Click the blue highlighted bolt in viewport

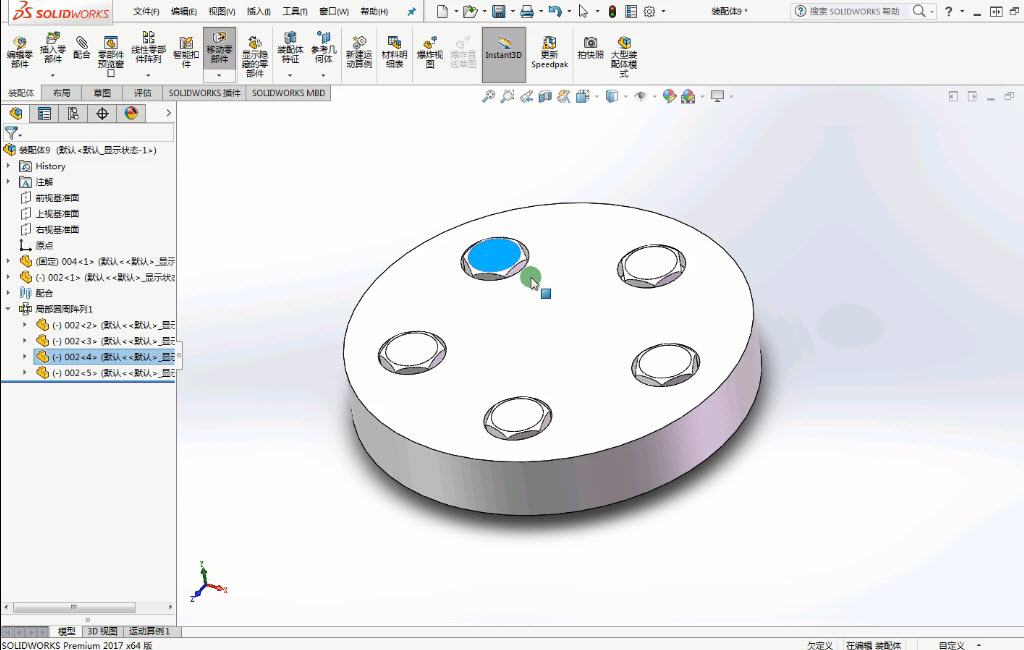point(494,256)
